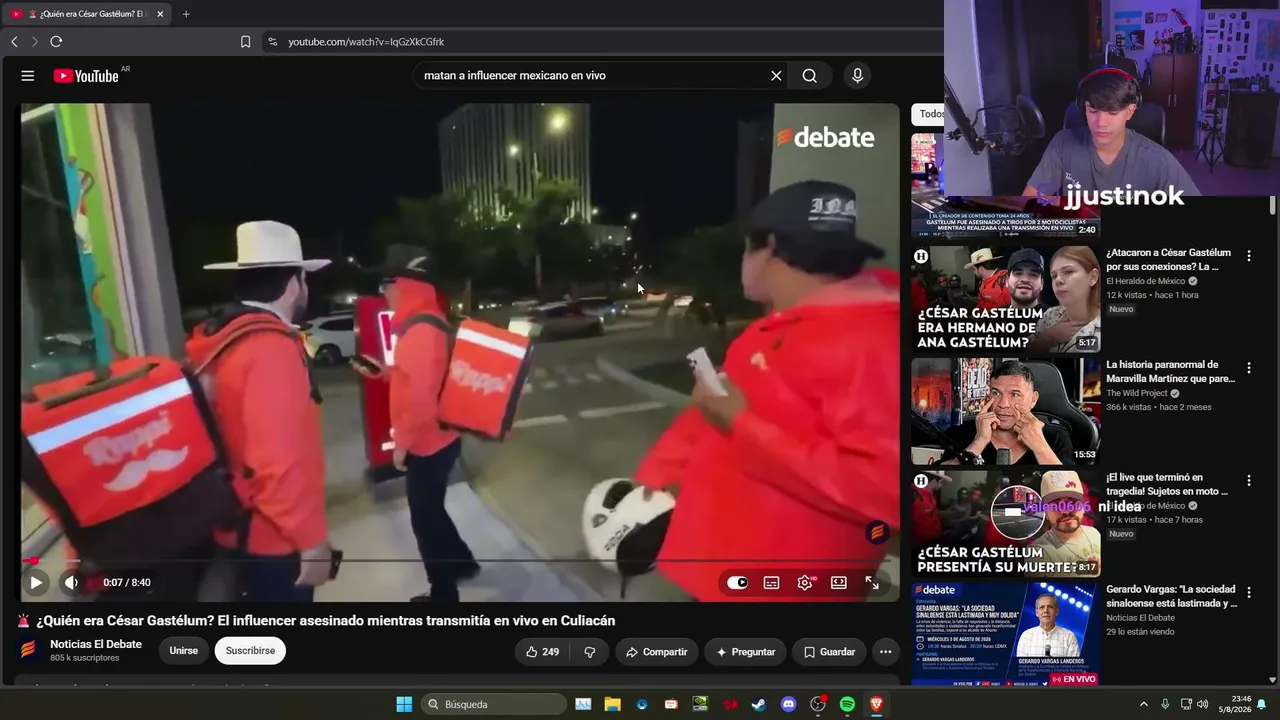Viewport: 1280px width, 720px height.
Task: Open the NVIDIA app from the taskbar
Action: pyautogui.click(x=700, y=704)
